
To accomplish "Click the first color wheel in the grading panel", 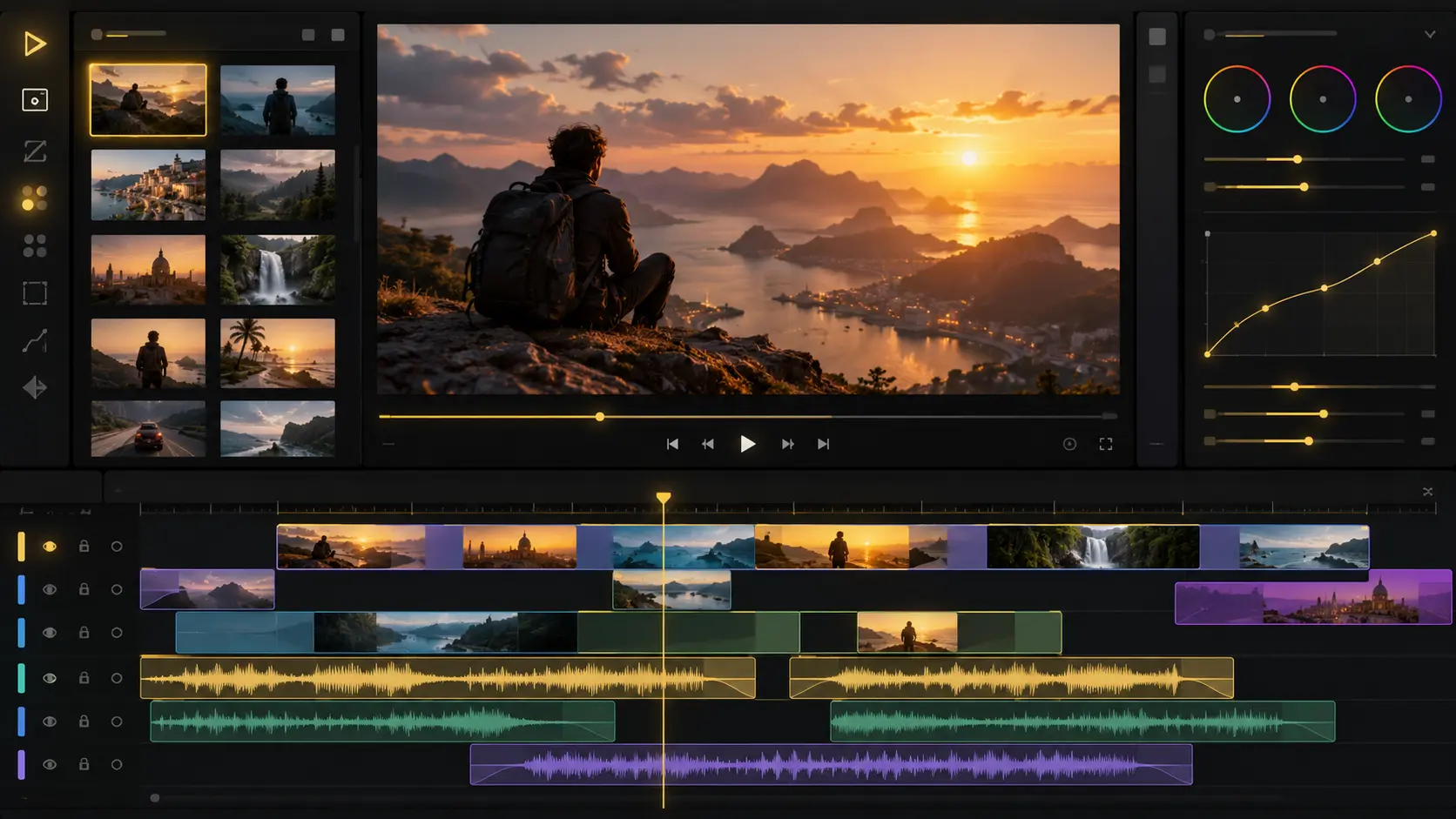I will point(1237,99).
